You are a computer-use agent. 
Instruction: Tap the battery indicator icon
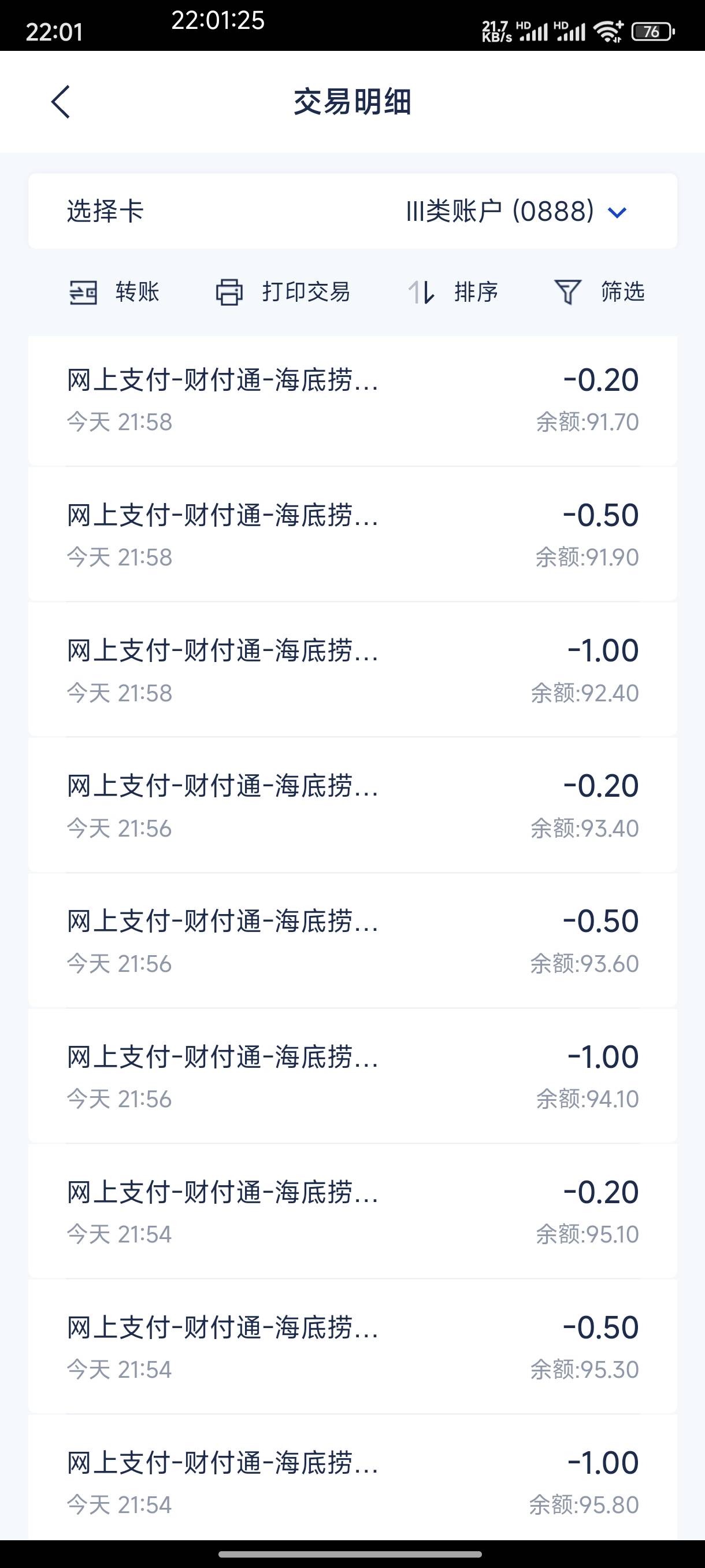coord(652,31)
